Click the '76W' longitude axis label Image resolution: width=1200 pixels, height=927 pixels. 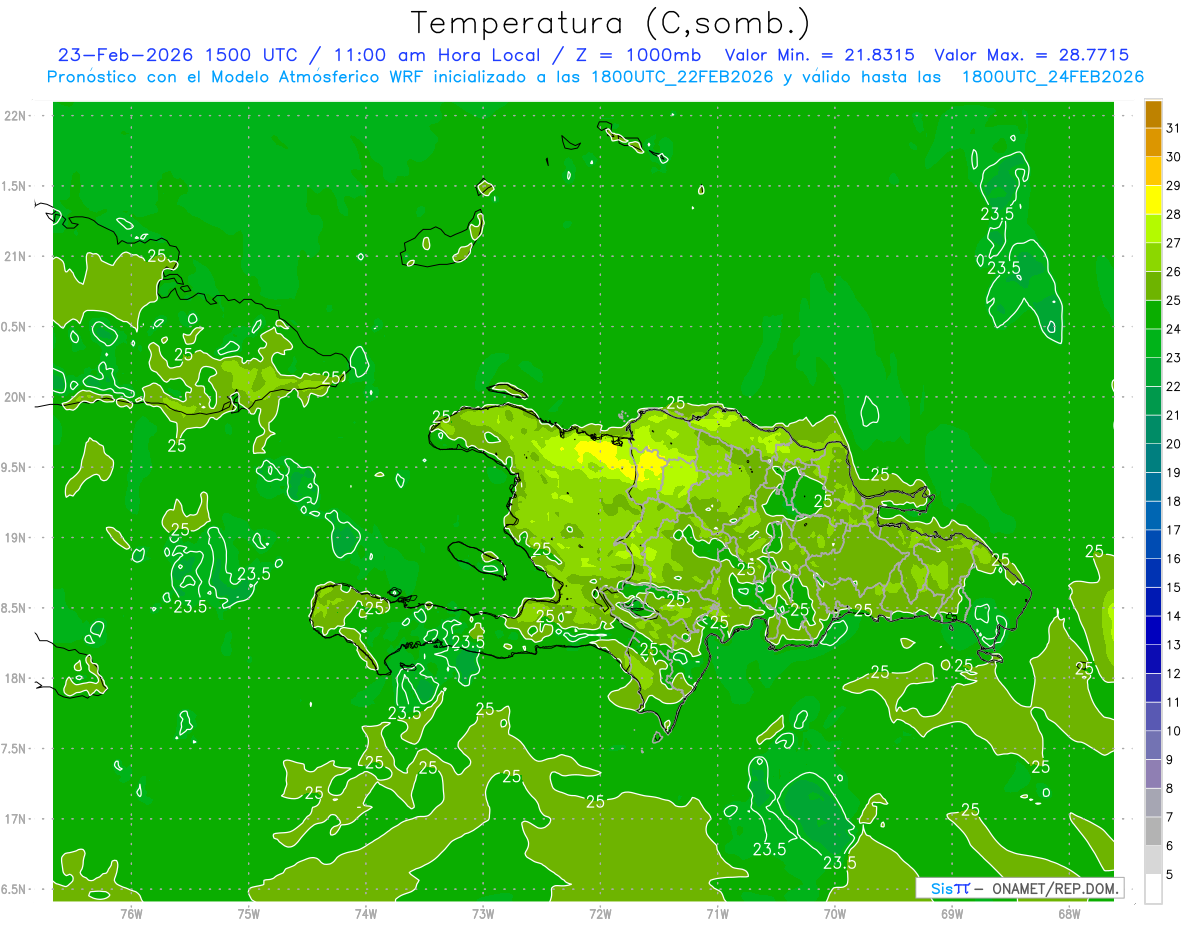(131, 913)
